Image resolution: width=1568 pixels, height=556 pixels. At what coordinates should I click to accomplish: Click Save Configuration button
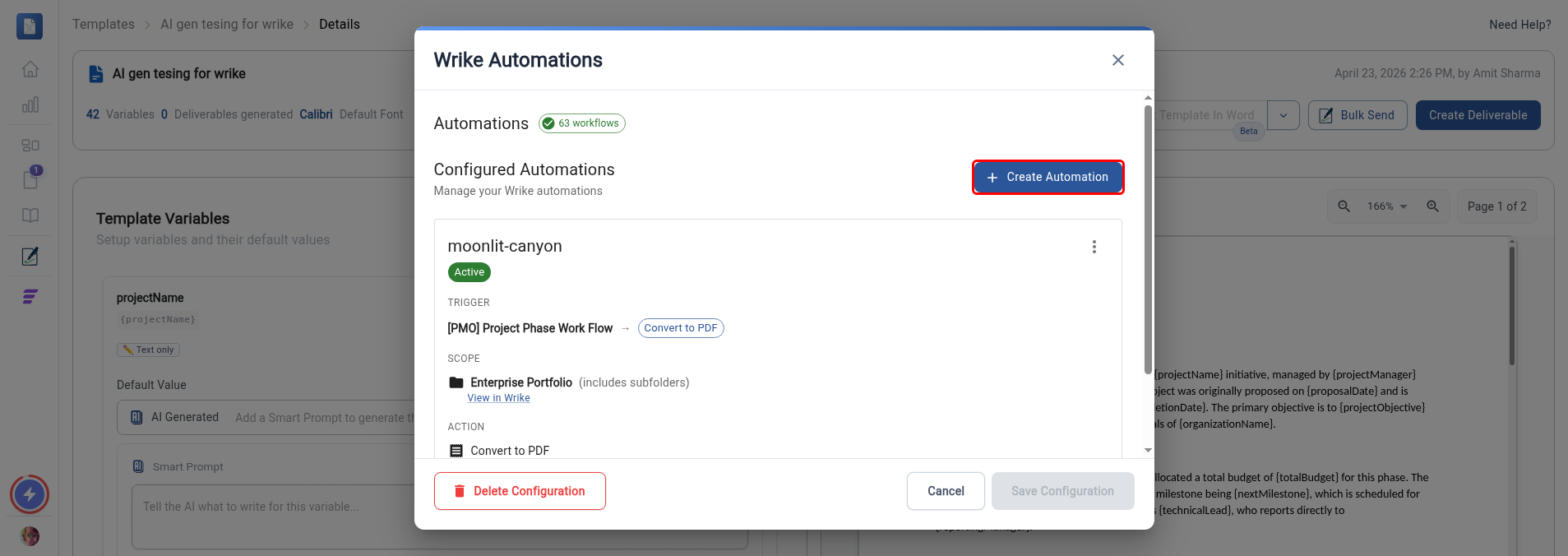[x=1062, y=491]
